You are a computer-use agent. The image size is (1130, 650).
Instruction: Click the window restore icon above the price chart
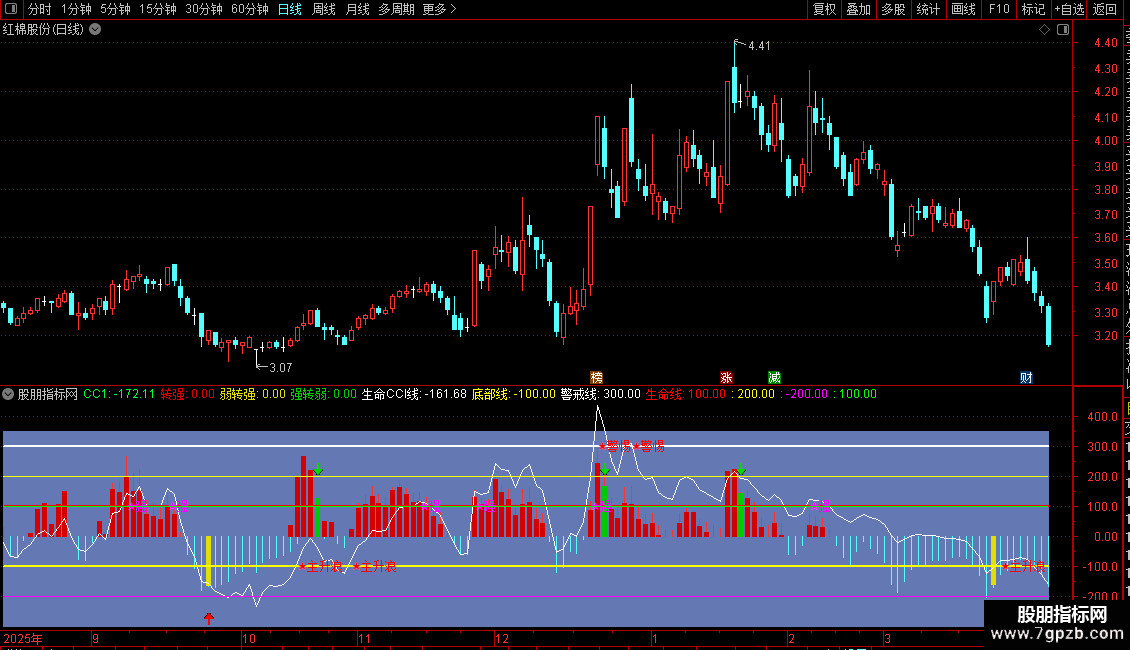(1063, 30)
